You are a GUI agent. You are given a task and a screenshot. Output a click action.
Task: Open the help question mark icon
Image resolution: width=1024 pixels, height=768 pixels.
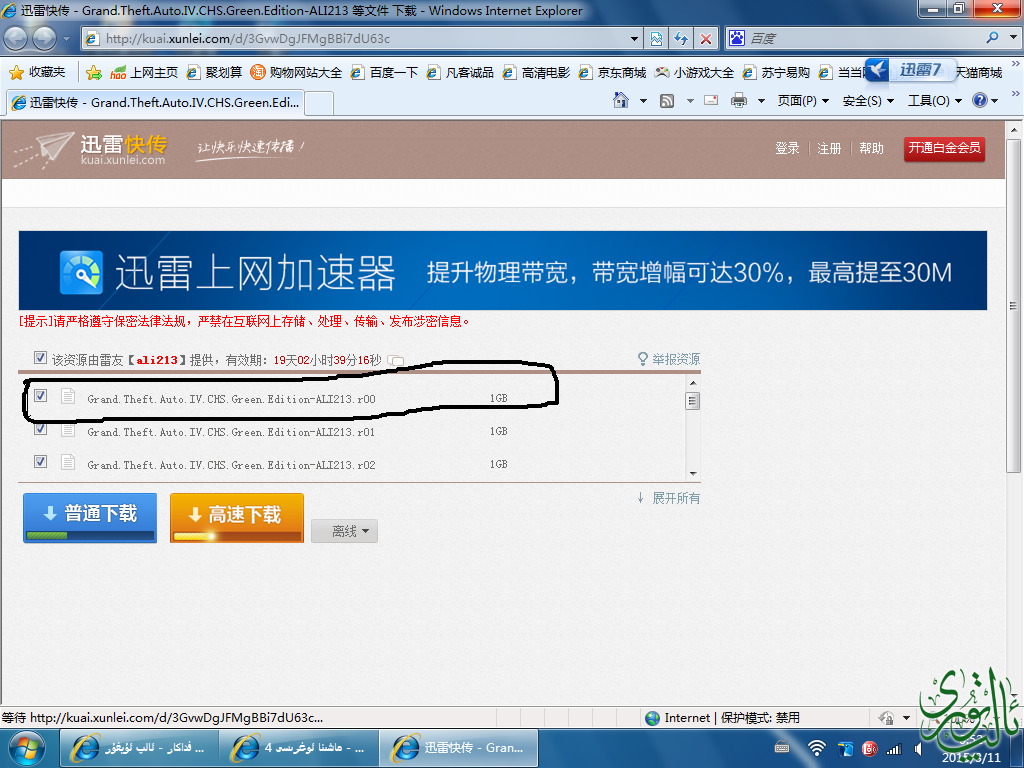[980, 101]
